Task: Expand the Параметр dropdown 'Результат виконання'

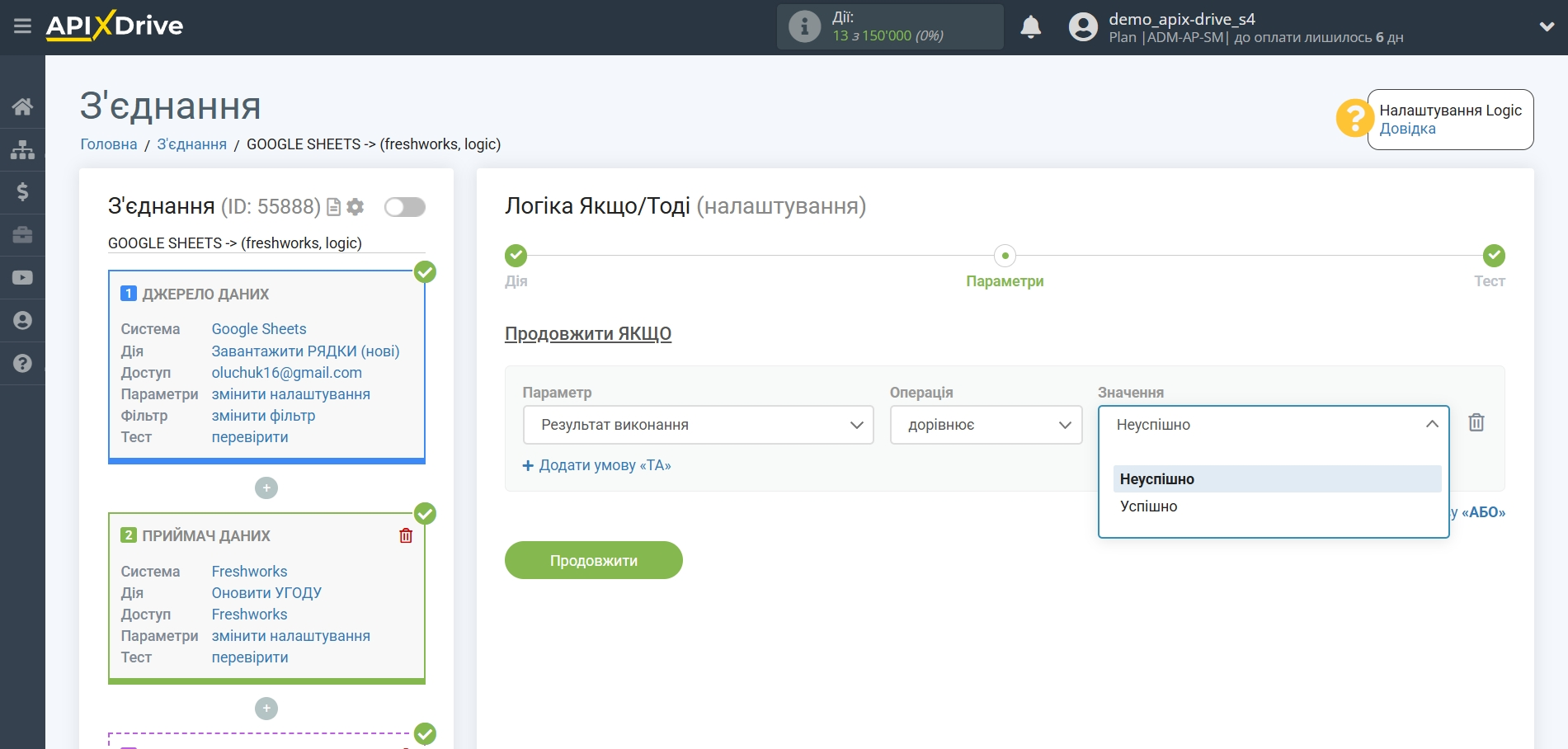Action: [x=698, y=425]
